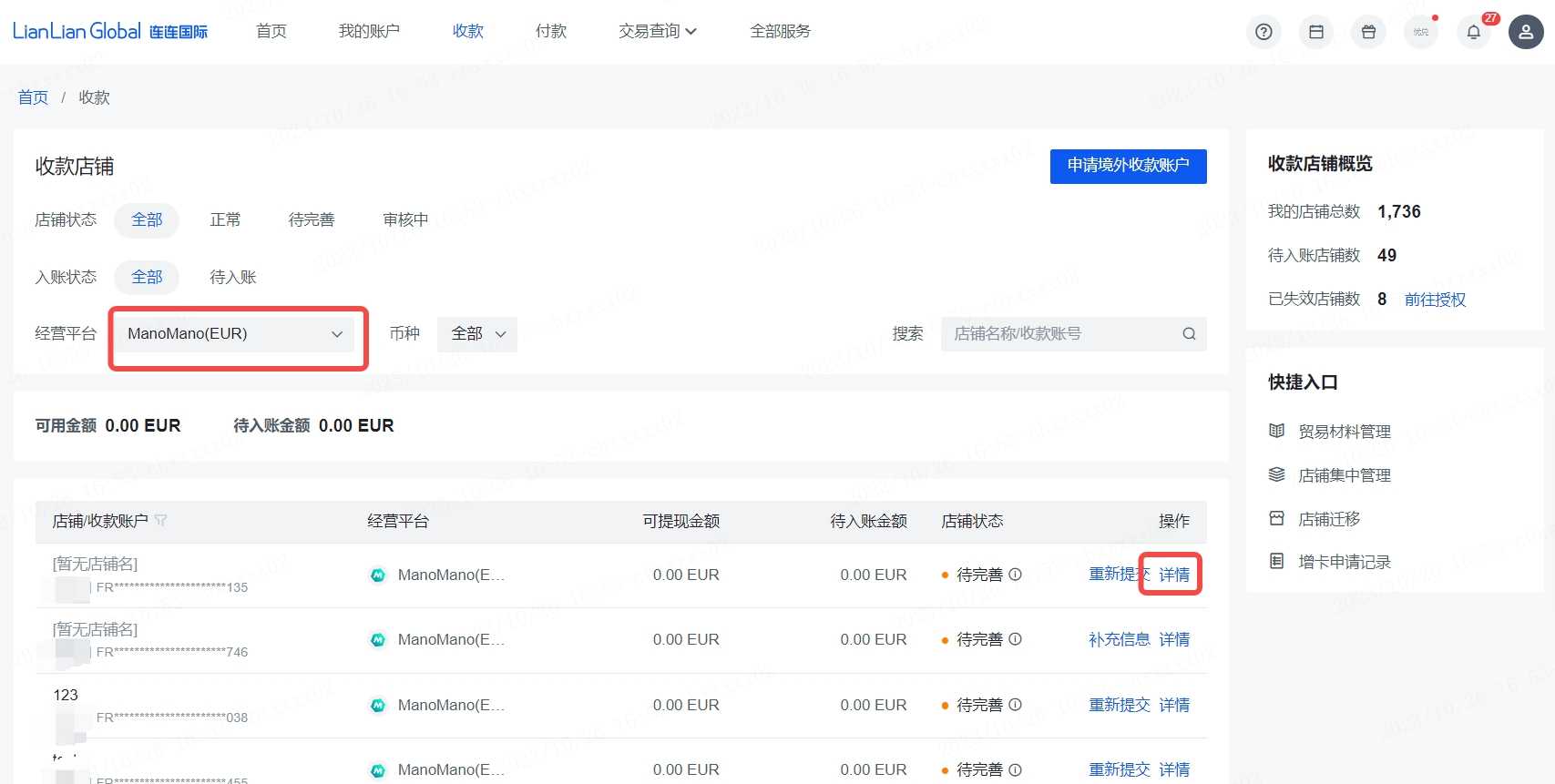1555x784 pixels.
Task: Click 重新提交 for the 135 account
Action: [1120, 575]
